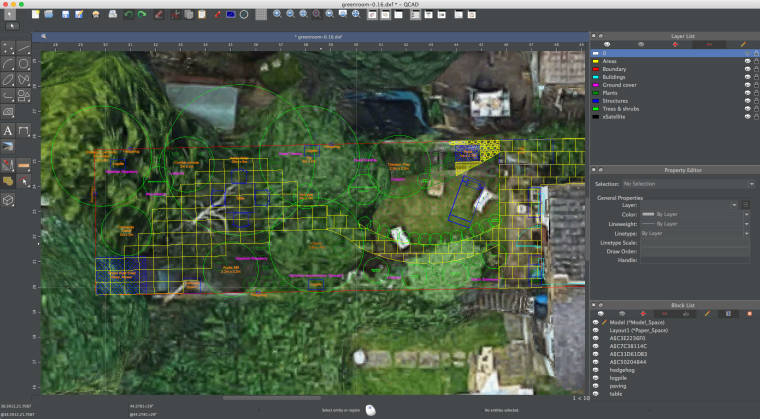Viewport: 760px width, 419px height.
Task: Open the Block tools menu
Action: (8, 181)
